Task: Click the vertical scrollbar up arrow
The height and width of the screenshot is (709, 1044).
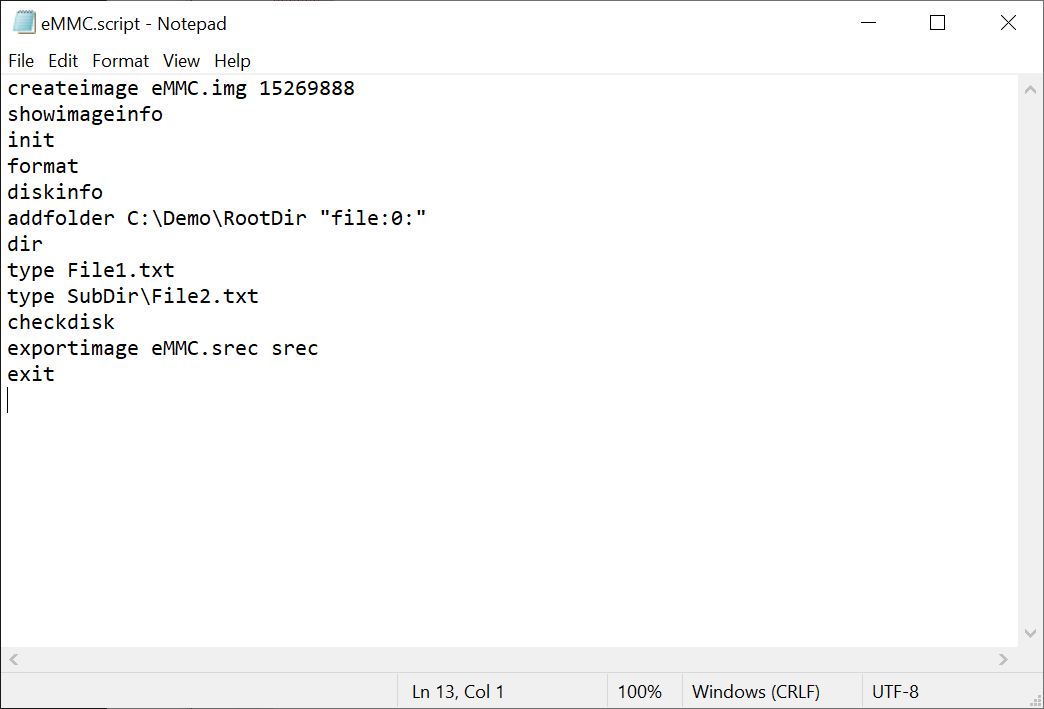Action: tap(1030, 89)
